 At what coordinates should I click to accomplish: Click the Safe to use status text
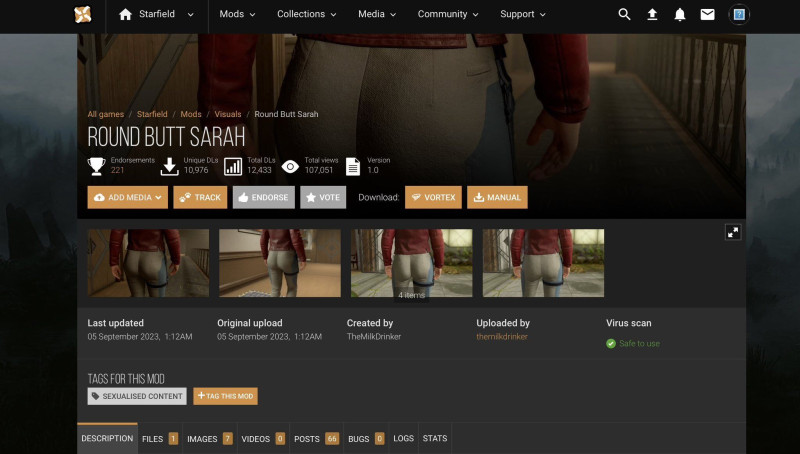(639, 343)
